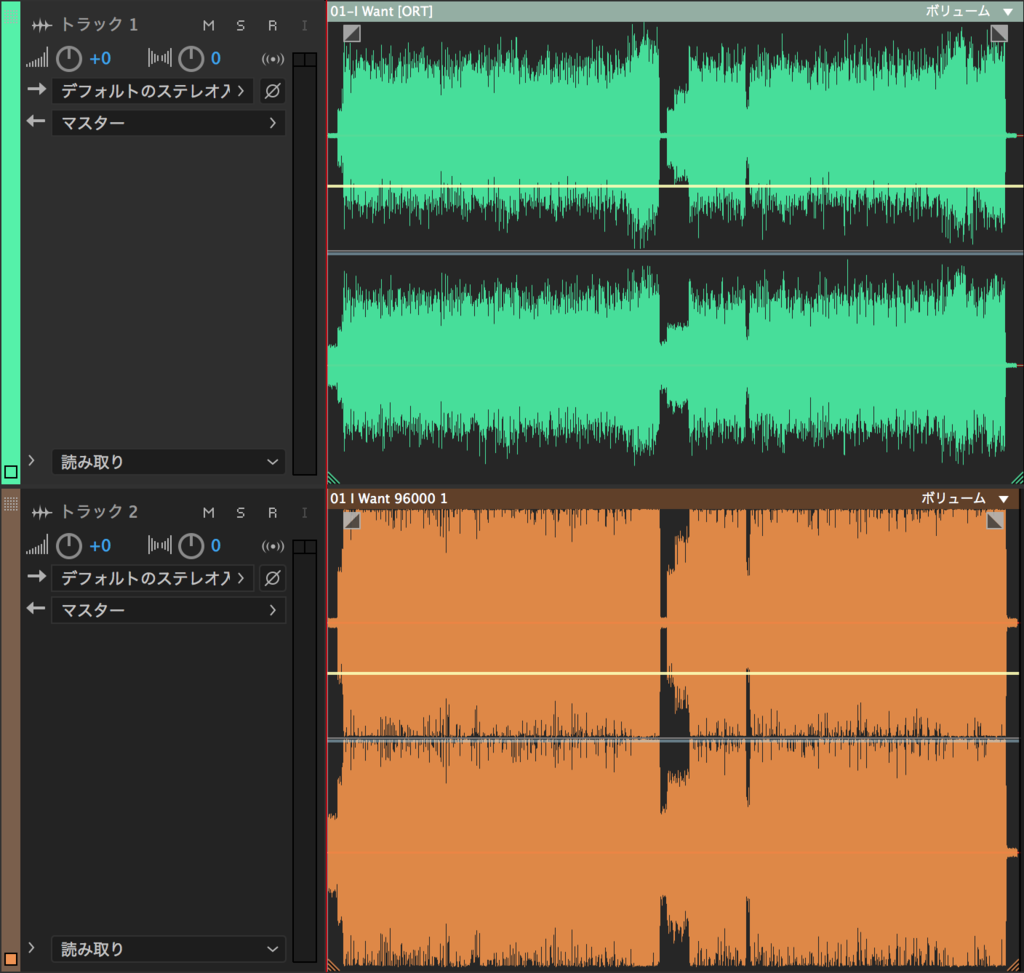The image size is (1024, 973).
Task: Open Track 2 output dropdown マスター
Action: click(168, 610)
